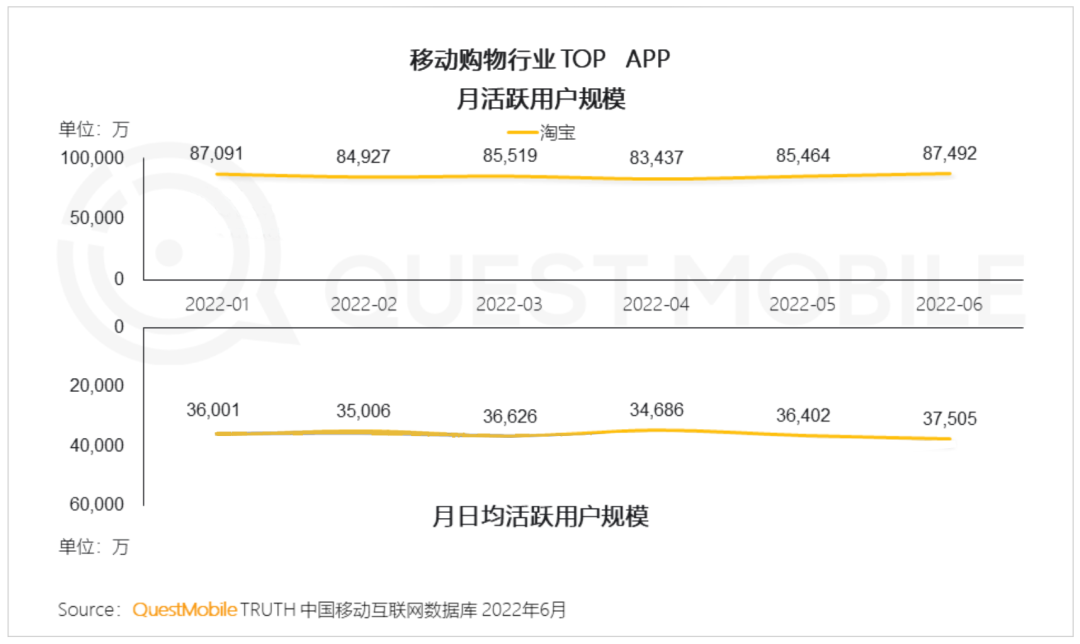Select the 85,464 data label
Screen dimensions: 1080x644
coord(803,155)
